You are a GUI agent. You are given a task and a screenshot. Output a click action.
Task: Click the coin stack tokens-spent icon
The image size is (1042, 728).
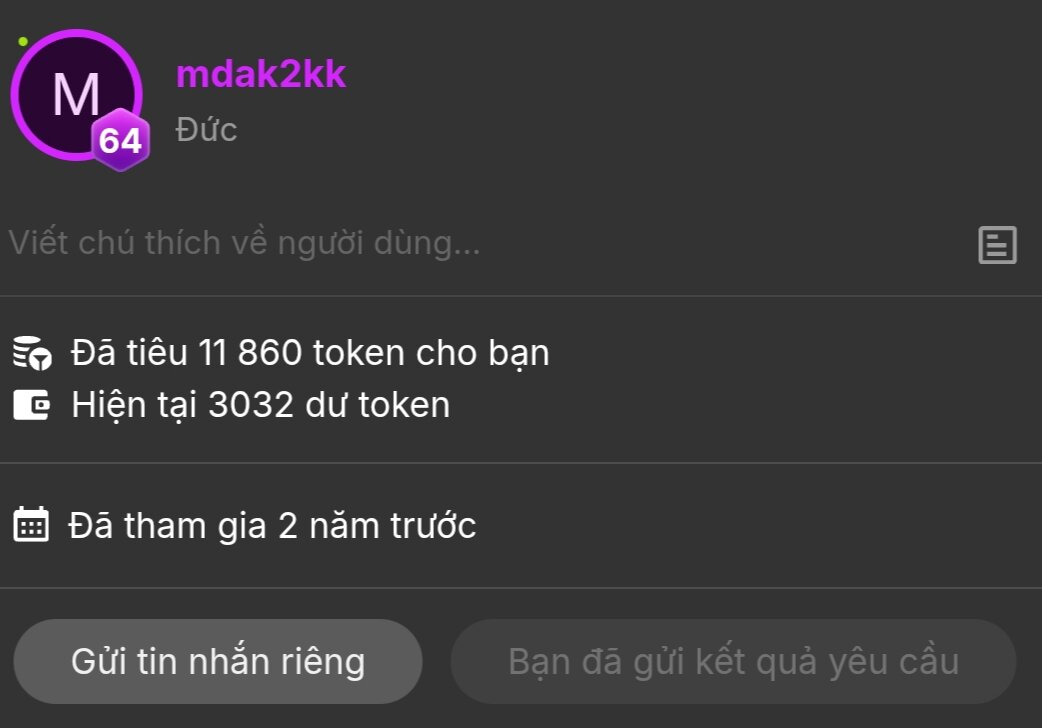pos(32,352)
